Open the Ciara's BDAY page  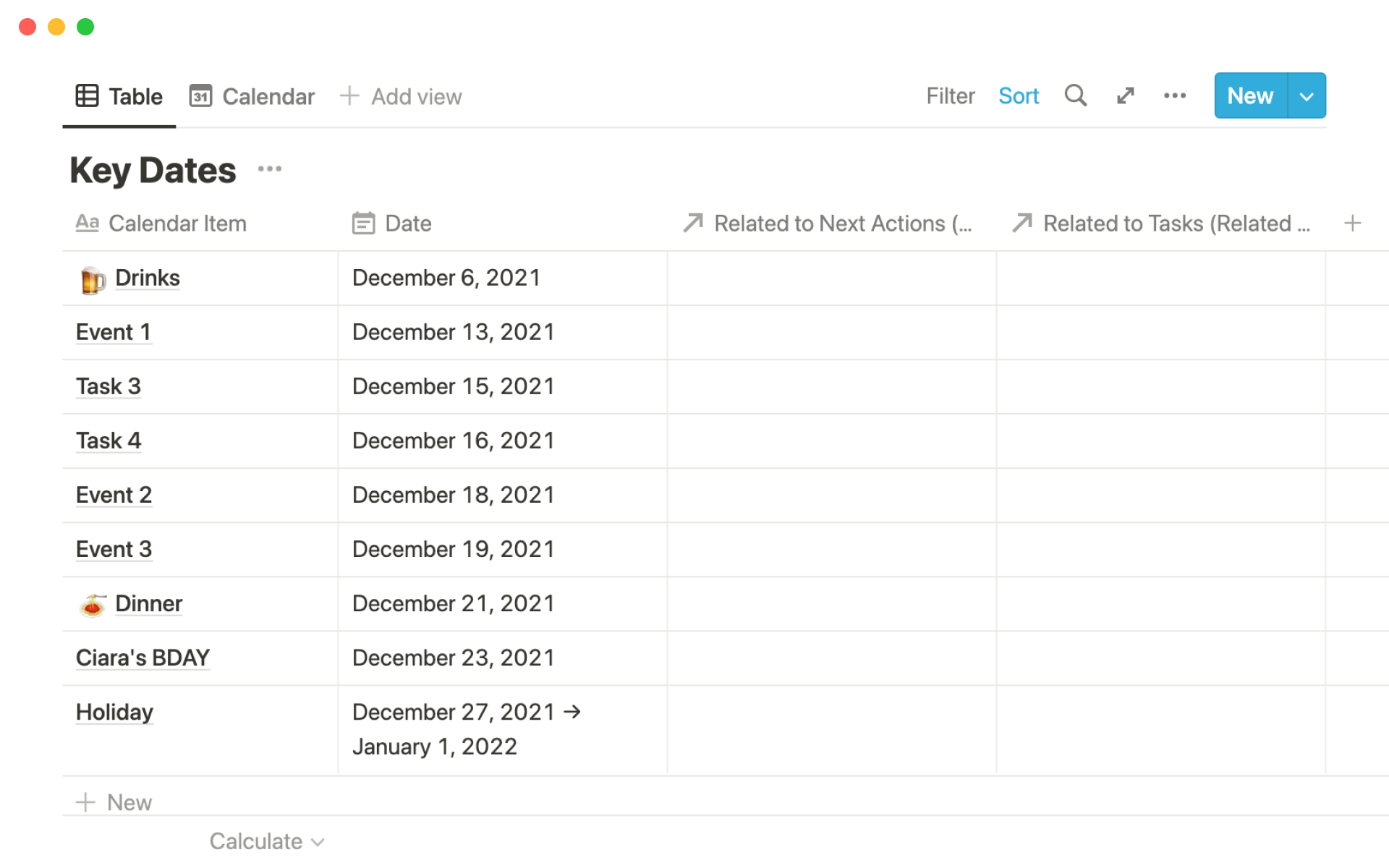pyautogui.click(x=143, y=658)
